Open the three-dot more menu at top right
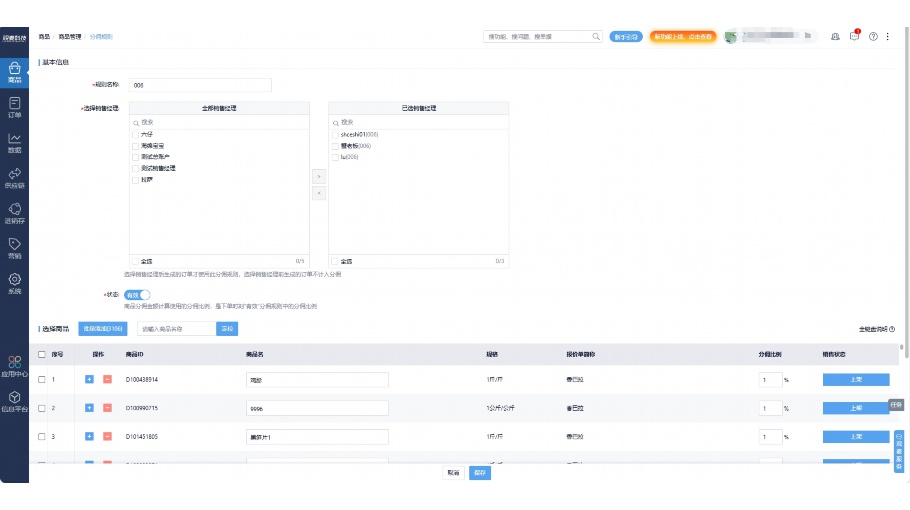This screenshot has height=510, width=910. 887,36
